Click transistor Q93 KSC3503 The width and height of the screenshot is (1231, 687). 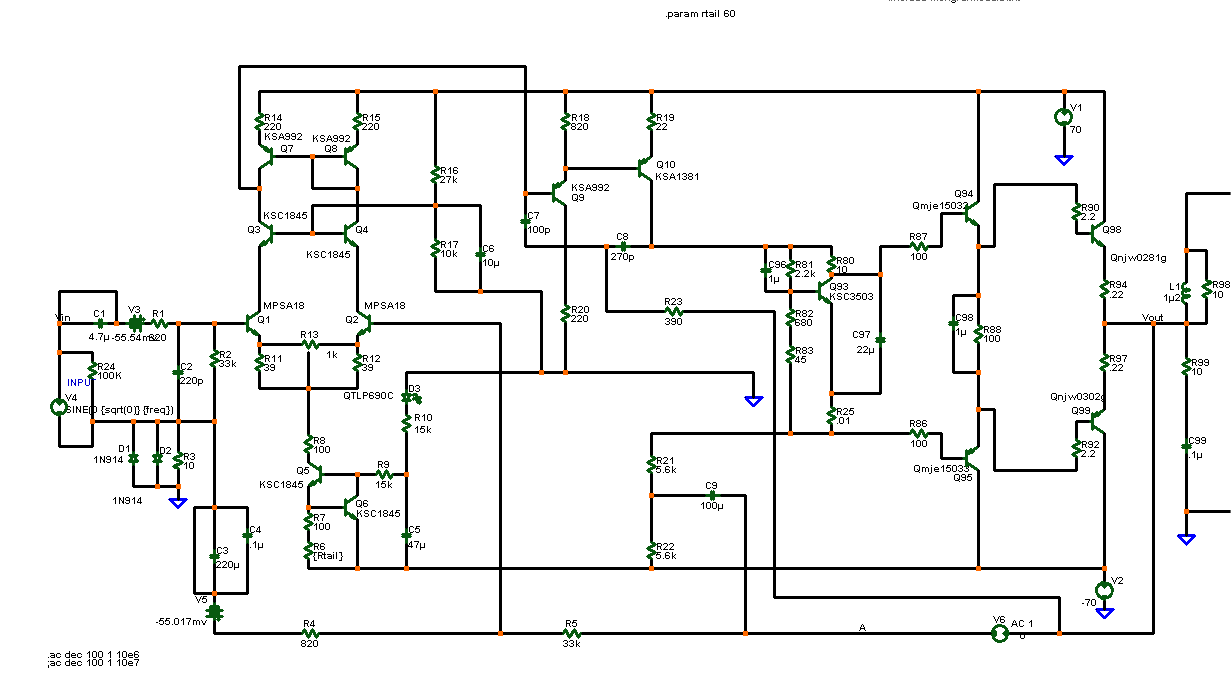824,290
